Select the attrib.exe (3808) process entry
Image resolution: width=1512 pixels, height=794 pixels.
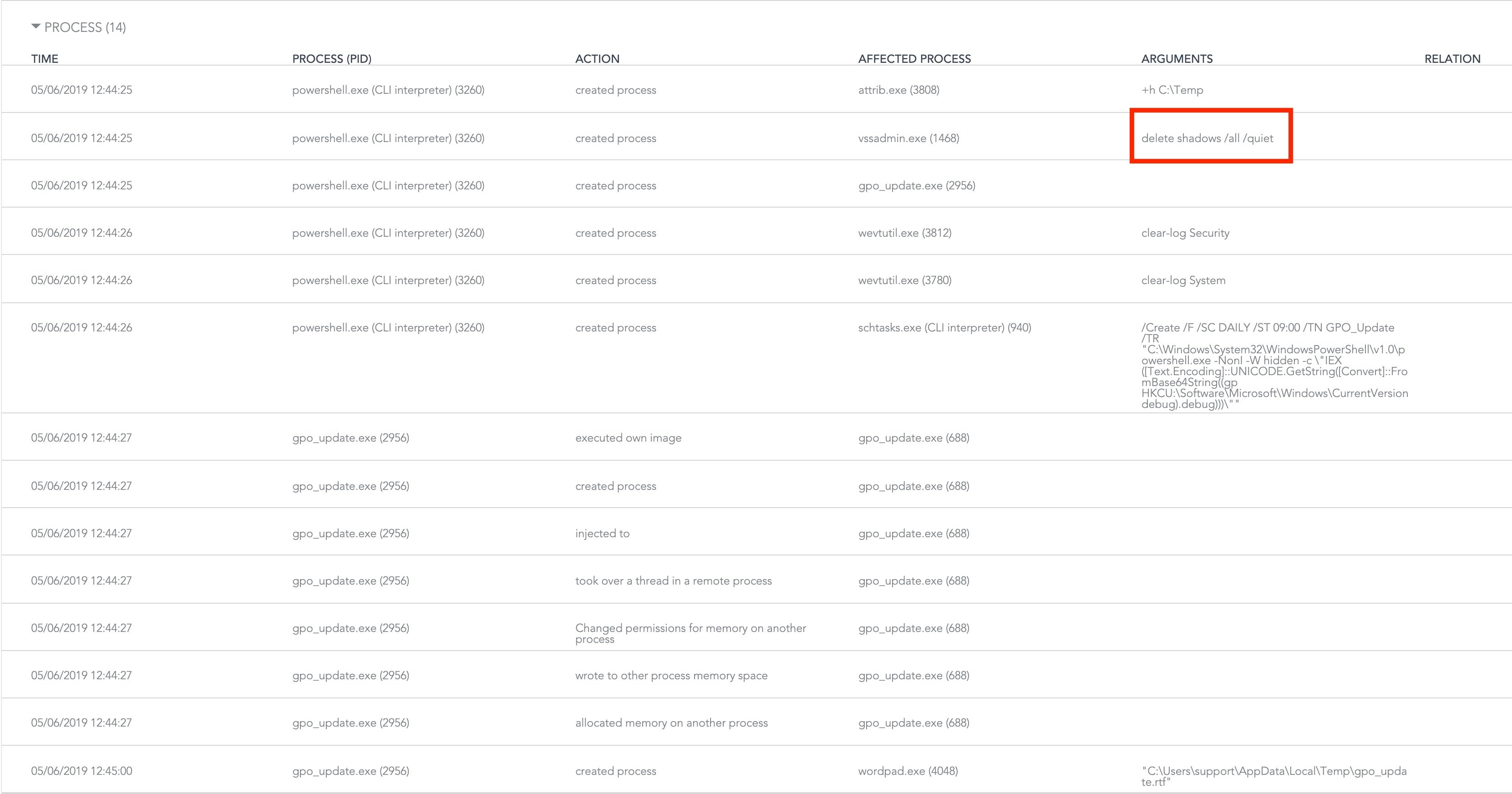(898, 90)
